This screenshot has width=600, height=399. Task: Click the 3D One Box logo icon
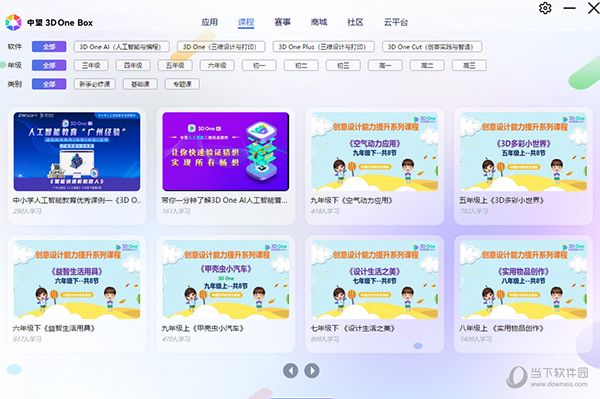(x=13, y=23)
